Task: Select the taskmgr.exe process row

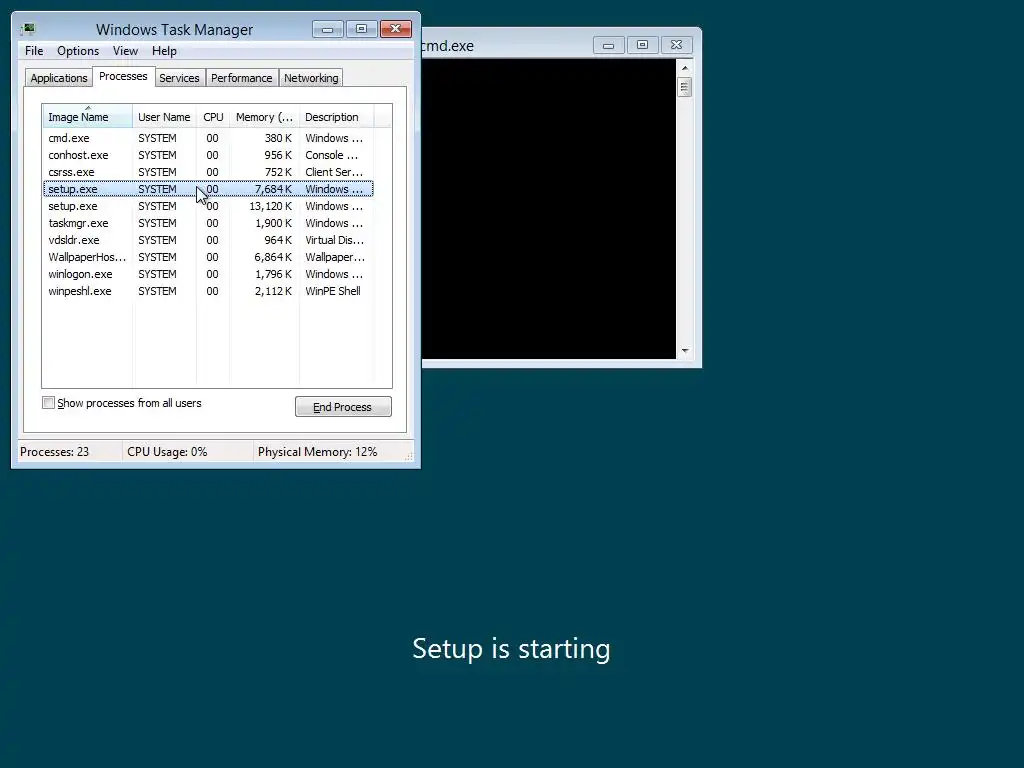Action: point(208,223)
